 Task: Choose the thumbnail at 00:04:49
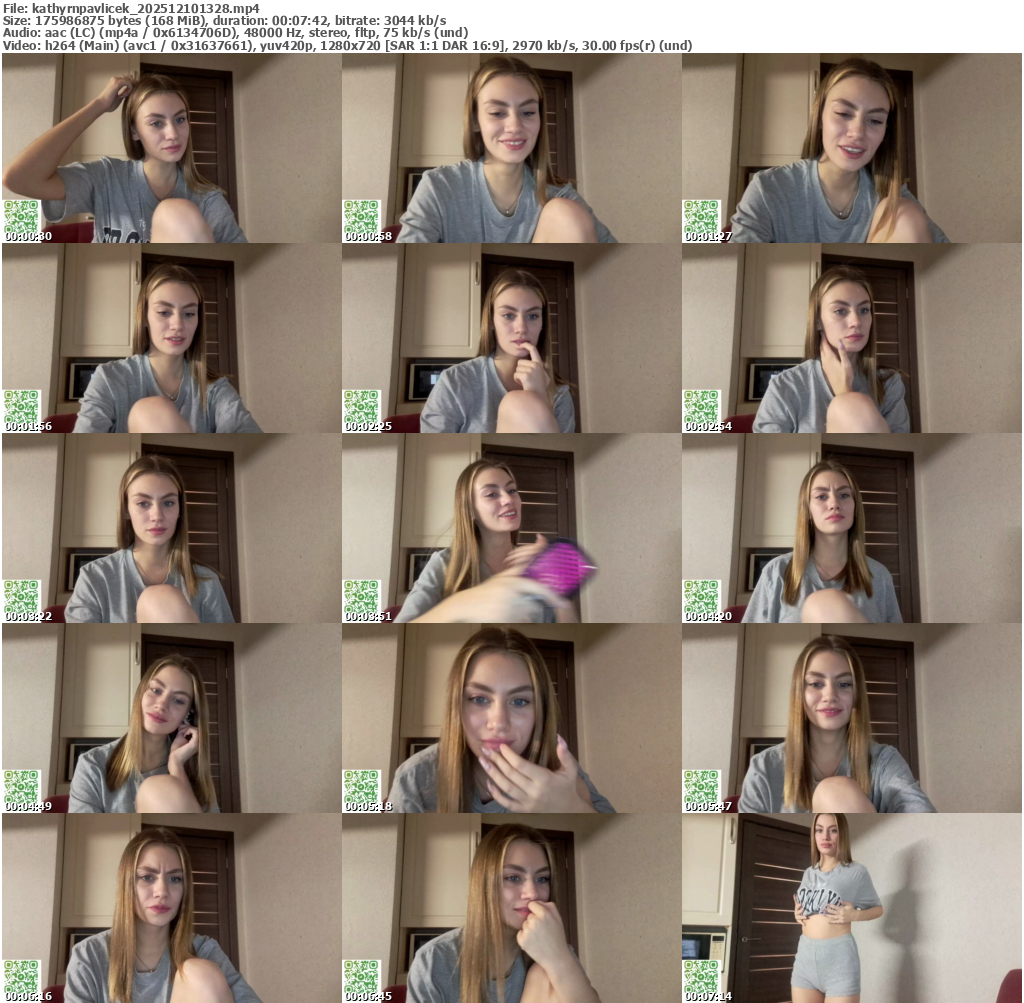pyautogui.click(x=171, y=718)
